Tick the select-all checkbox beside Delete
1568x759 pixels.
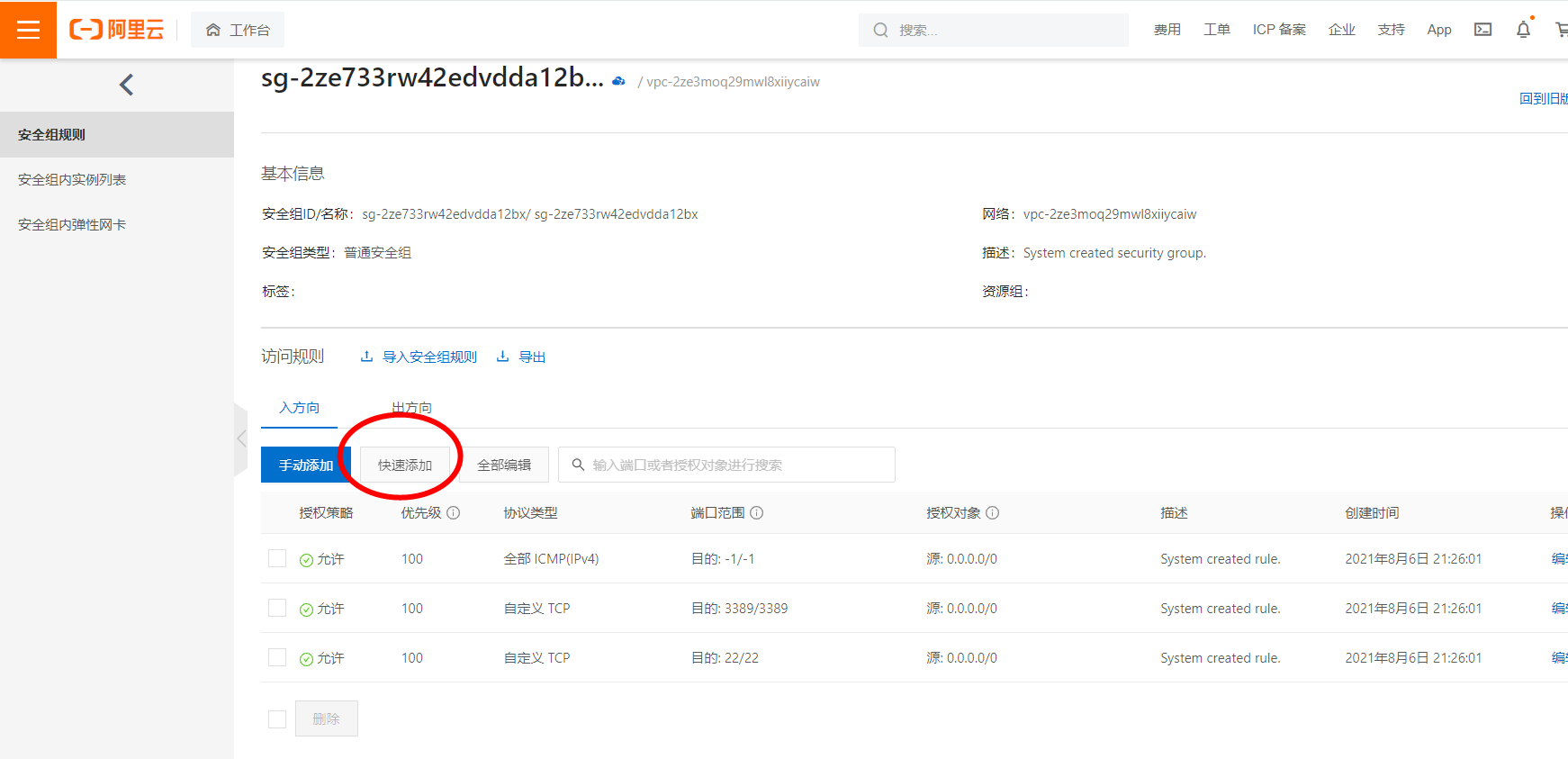pyautogui.click(x=277, y=718)
